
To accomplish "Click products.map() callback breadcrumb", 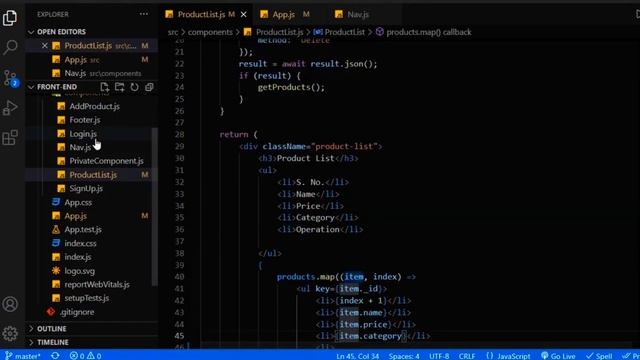I will (x=428, y=32).
